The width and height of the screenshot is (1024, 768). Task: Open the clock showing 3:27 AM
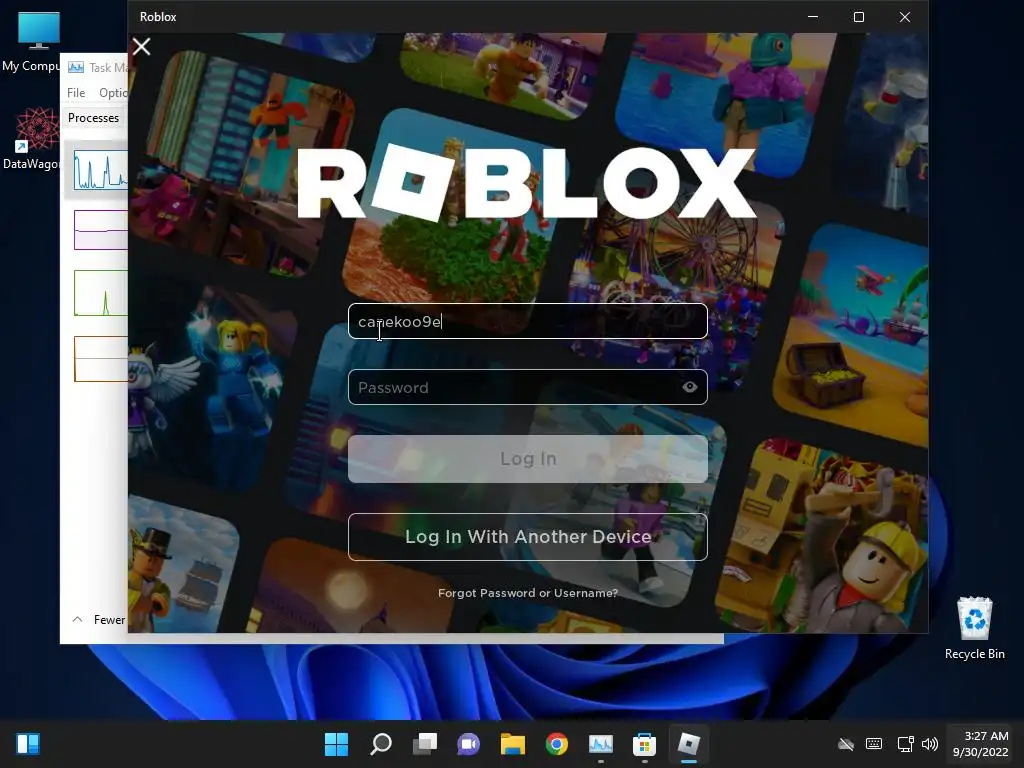[980, 743]
